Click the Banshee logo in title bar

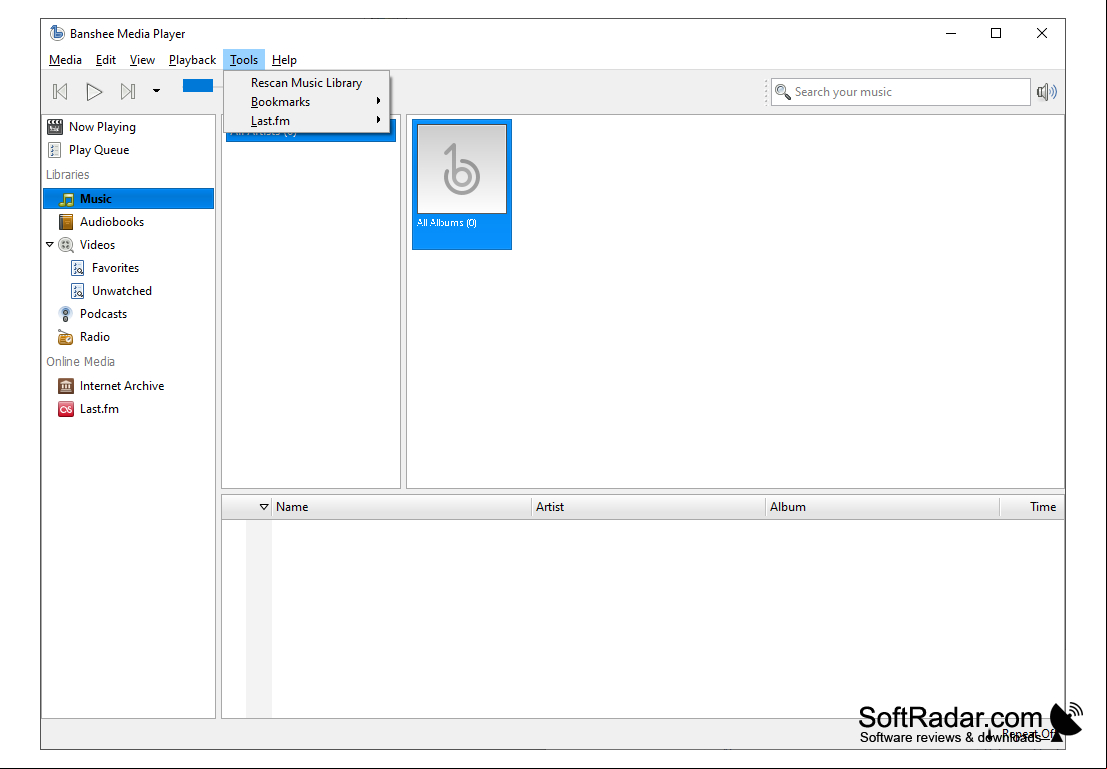(57, 33)
